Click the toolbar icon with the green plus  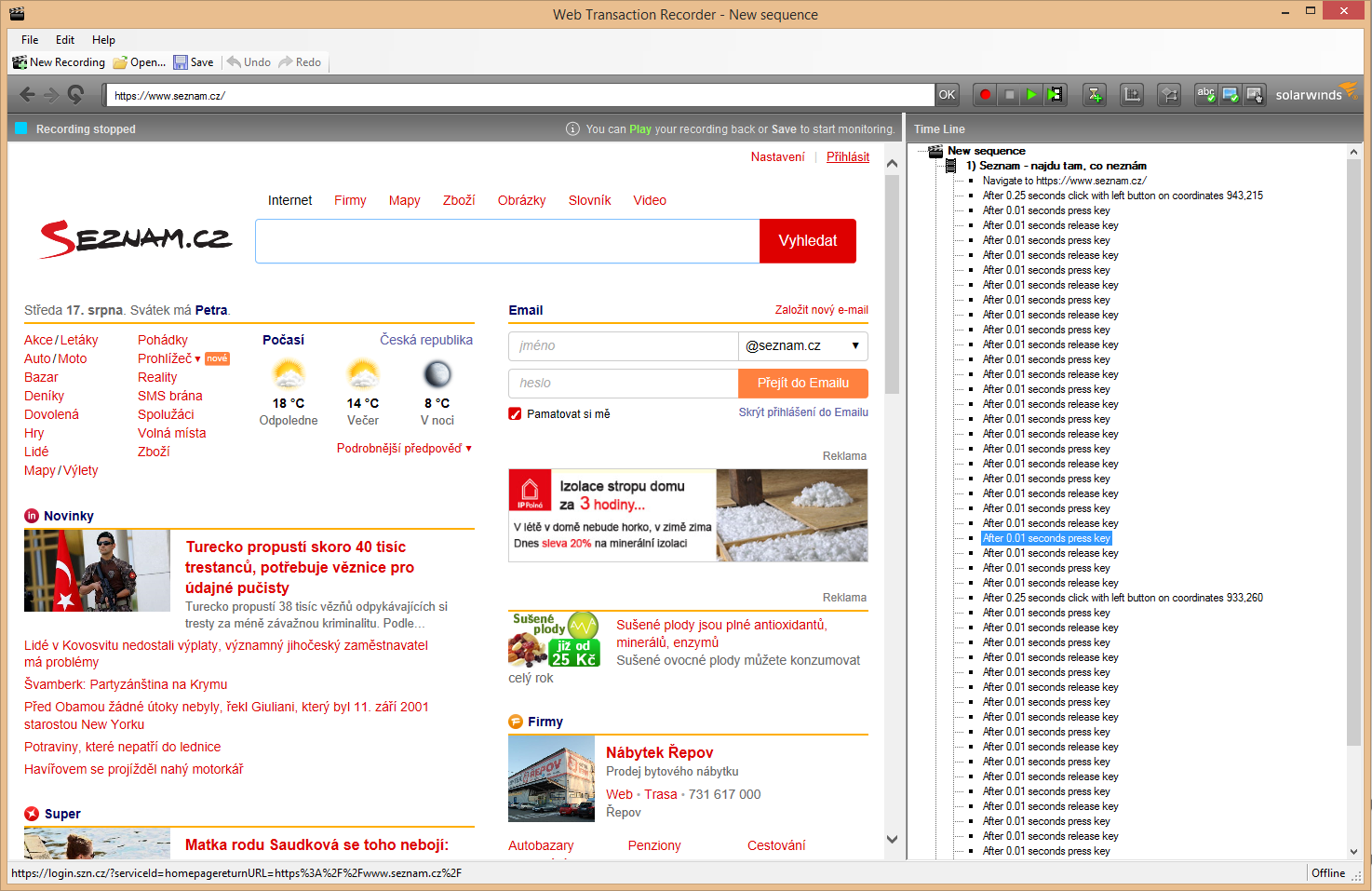(1095, 95)
